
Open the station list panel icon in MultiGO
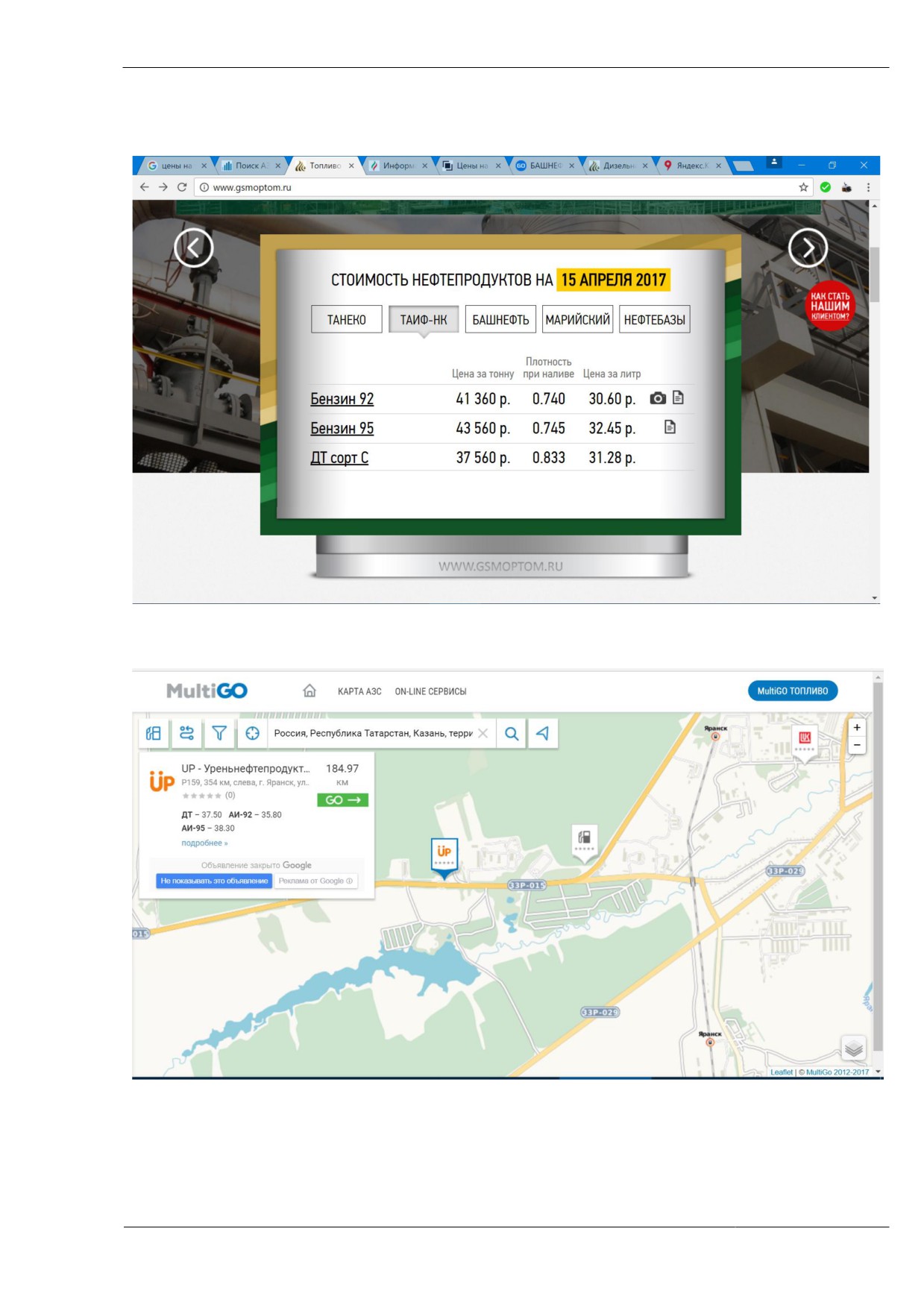pyautogui.click(x=154, y=733)
